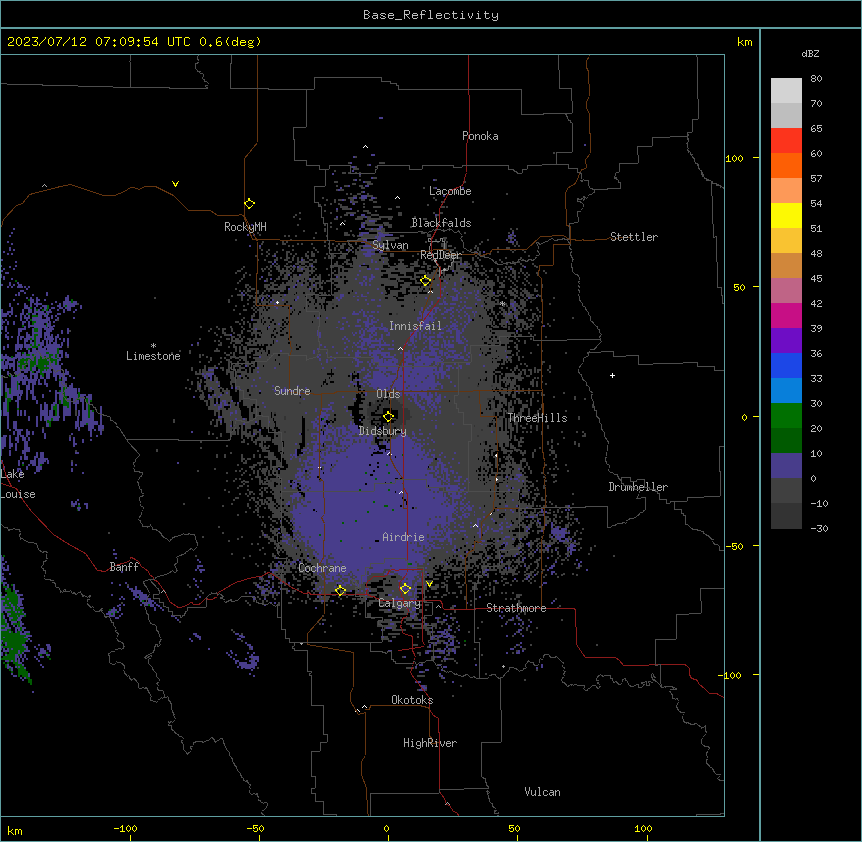Image resolution: width=862 pixels, height=842 pixels.
Task: Click the Drumheller town label
Action: click(638, 487)
